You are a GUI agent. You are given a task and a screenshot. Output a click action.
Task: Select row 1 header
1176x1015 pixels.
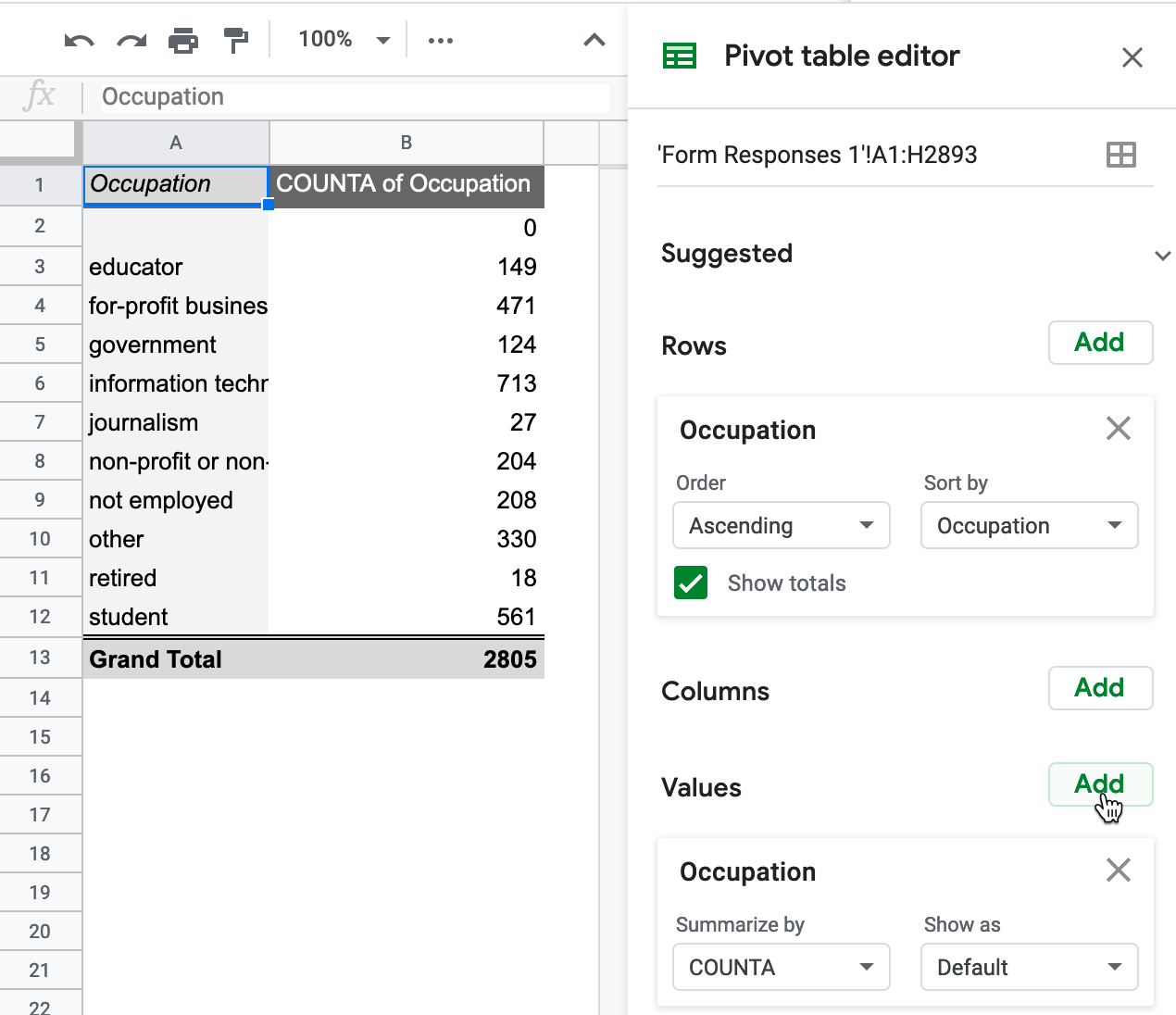[40, 184]
